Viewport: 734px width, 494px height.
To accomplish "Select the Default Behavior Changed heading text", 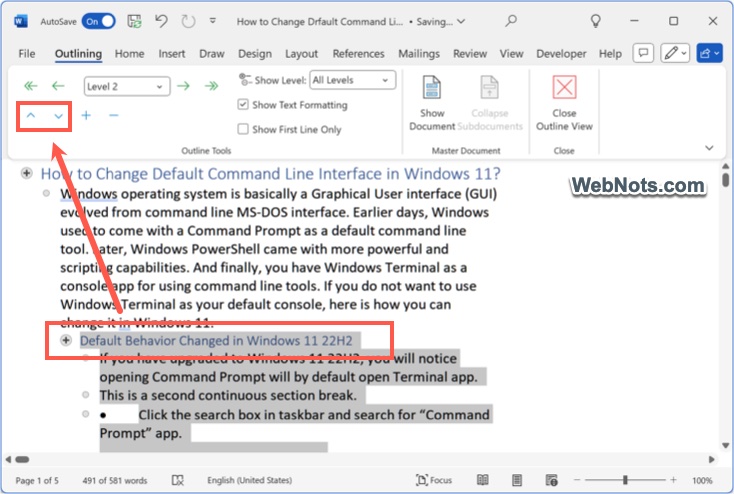I will tap(216, 340).
